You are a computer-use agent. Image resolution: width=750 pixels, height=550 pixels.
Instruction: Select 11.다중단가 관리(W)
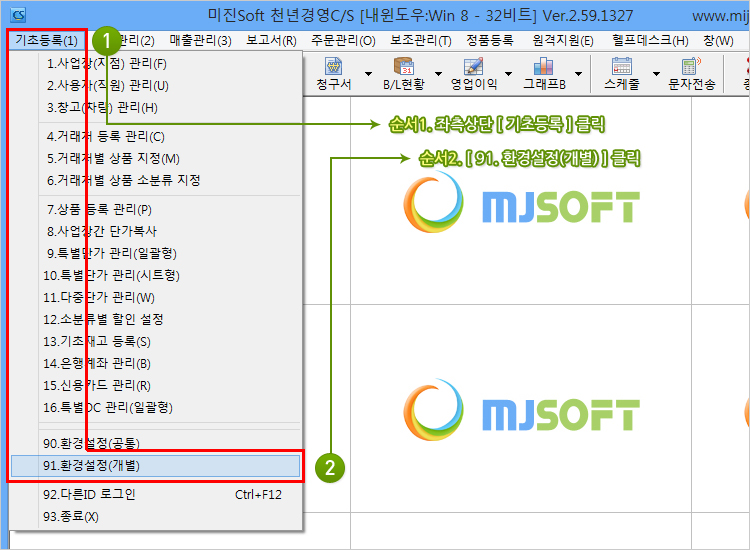pos(156,297)
